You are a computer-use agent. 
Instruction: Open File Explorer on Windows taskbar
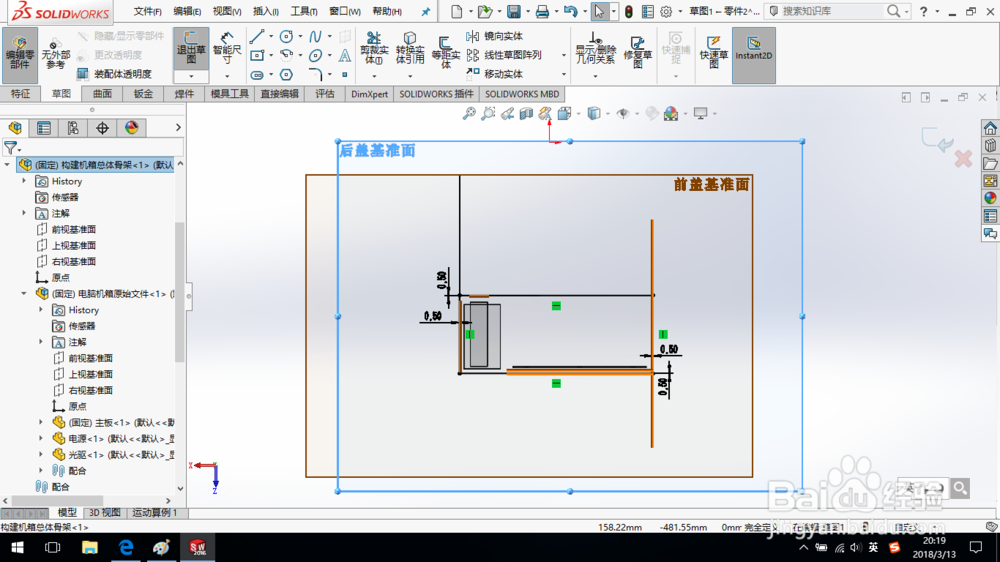pos(89,547)
